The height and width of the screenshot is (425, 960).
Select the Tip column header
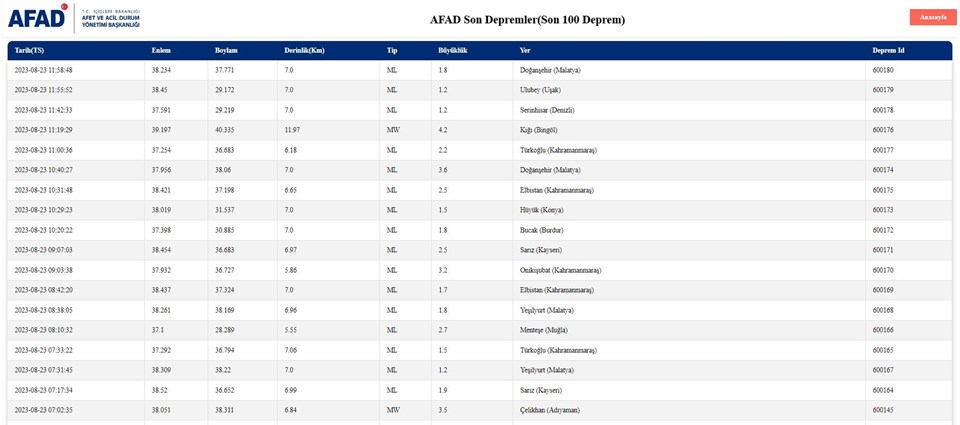[392, 50]
